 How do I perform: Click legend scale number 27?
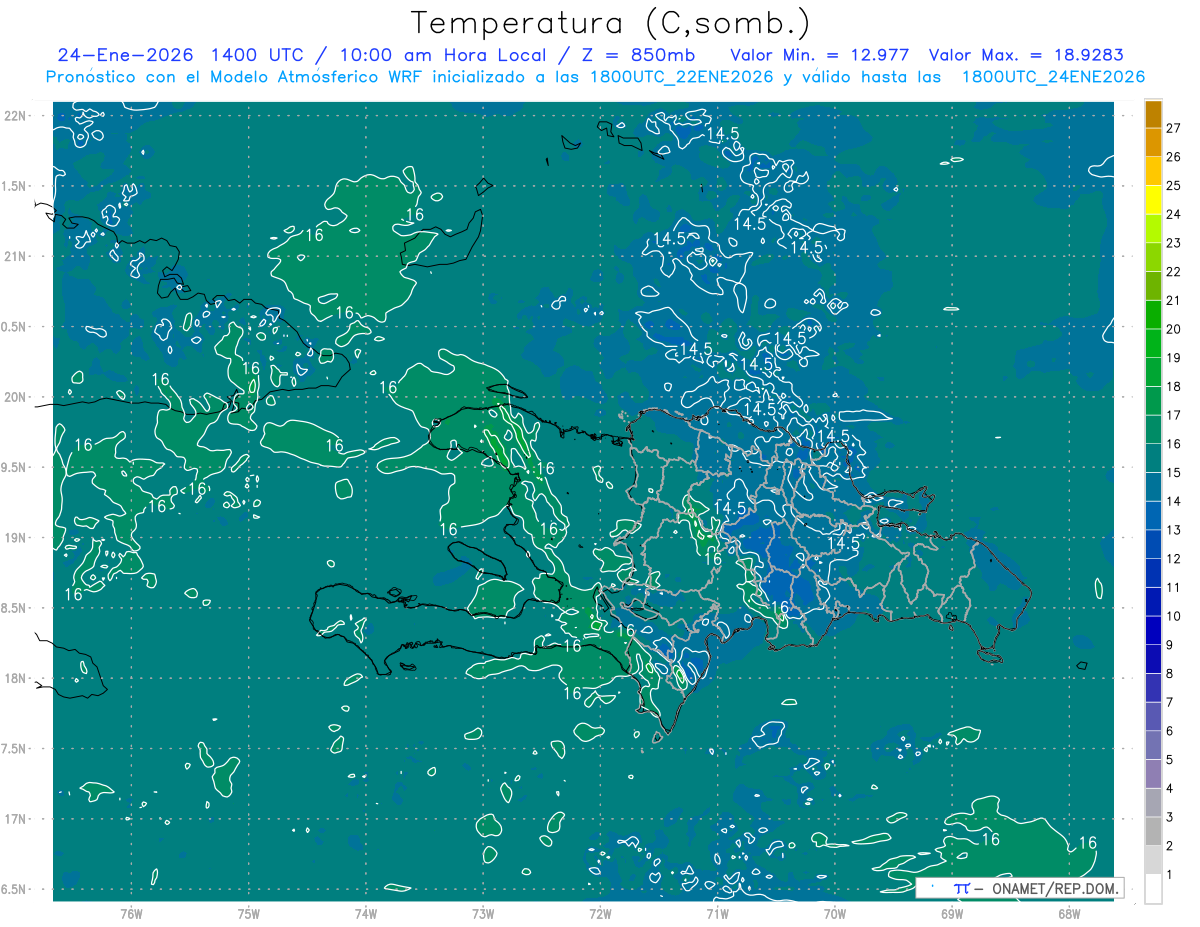[1174, 128]
